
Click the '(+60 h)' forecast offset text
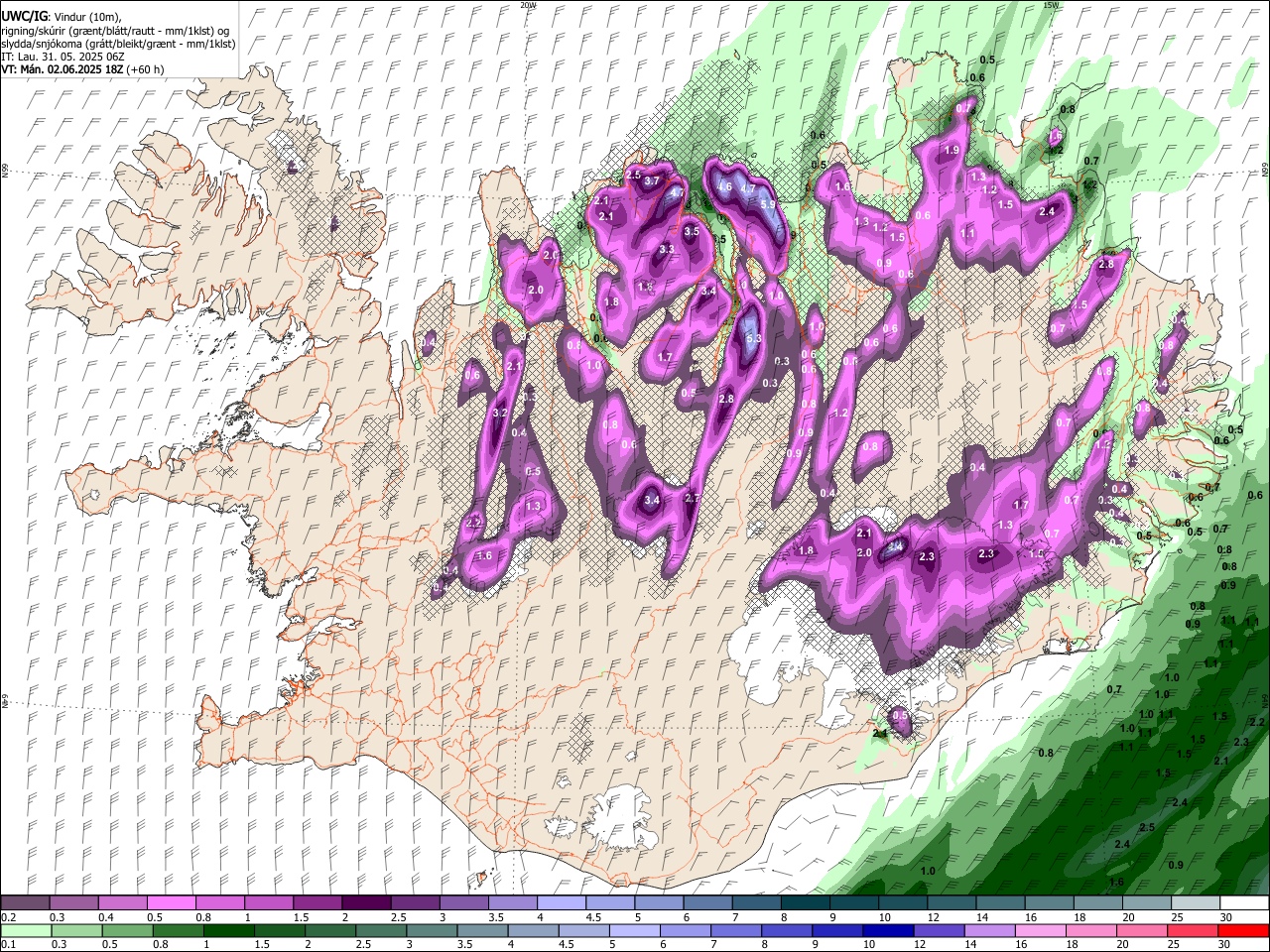click(x=145, y=69)
